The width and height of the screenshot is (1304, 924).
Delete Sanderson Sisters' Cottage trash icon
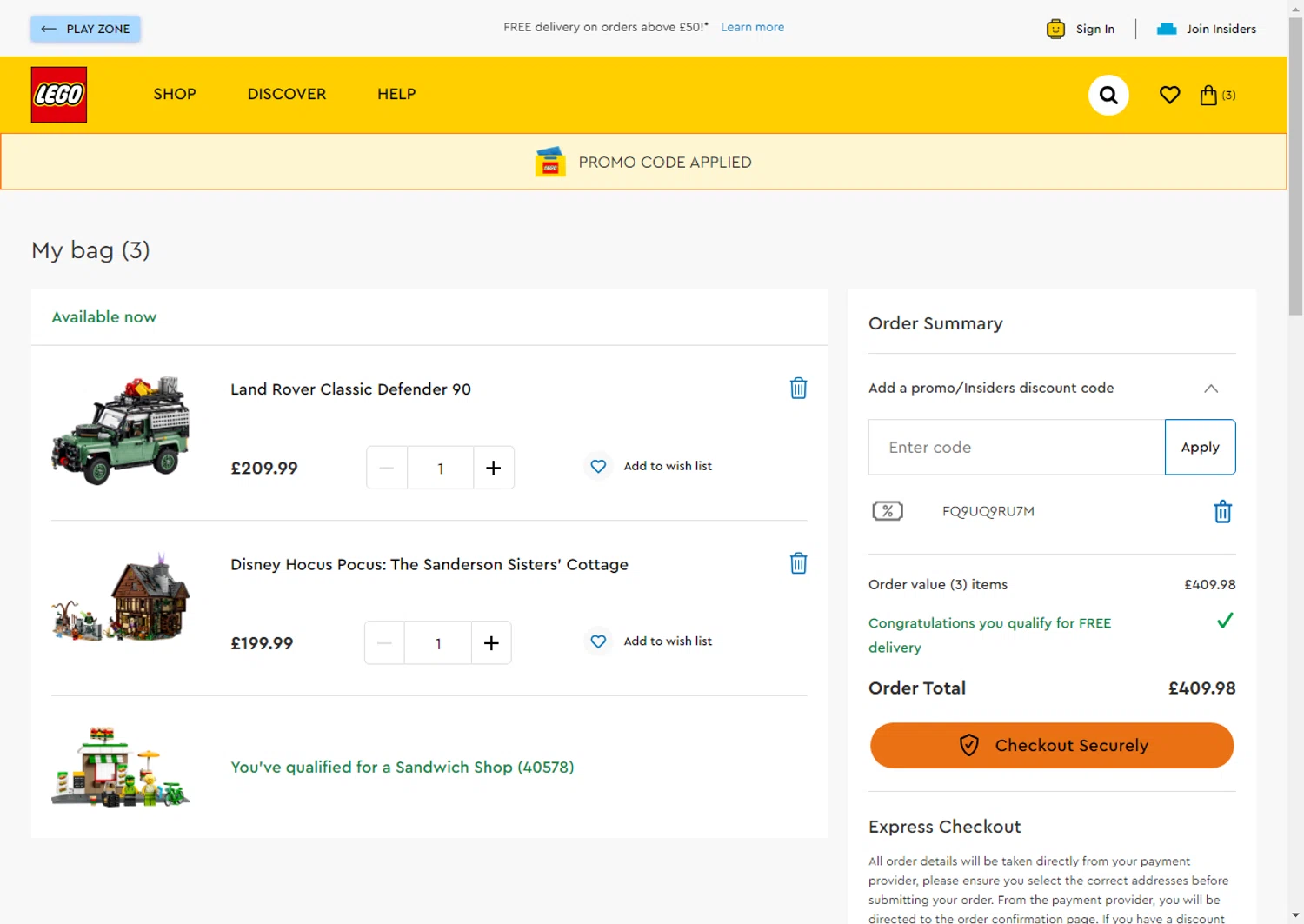pos(798,563)
